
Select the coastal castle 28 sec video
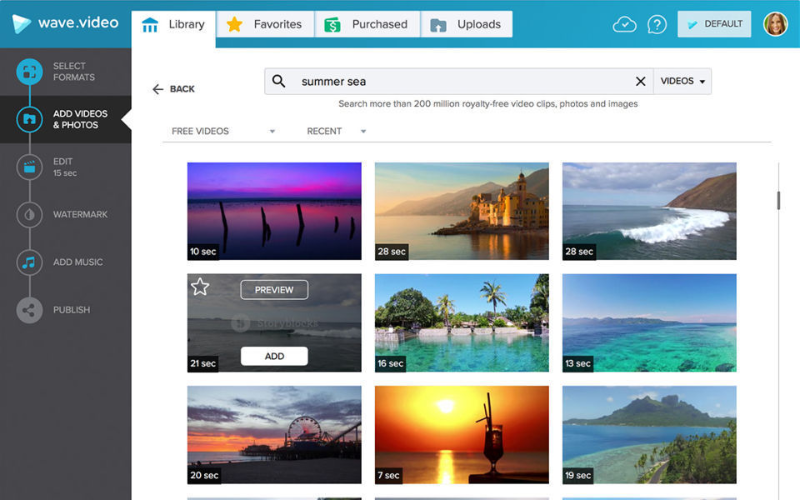coord(462,211)
